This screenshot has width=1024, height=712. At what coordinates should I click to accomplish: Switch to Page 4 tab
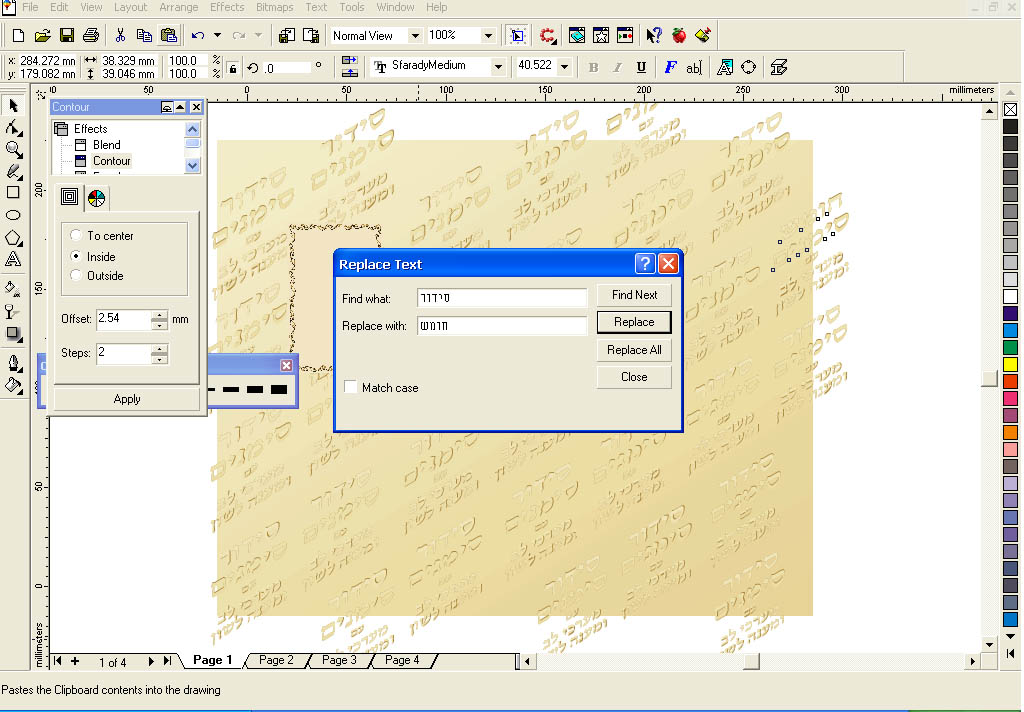(402, 660)
